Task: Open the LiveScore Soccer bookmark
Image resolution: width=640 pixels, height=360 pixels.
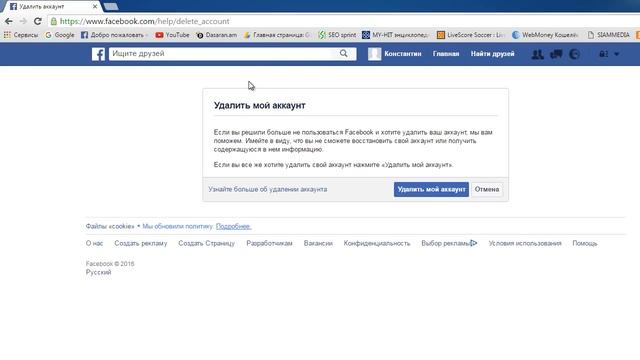Action: pyautogui.click(x=471, y=35)
